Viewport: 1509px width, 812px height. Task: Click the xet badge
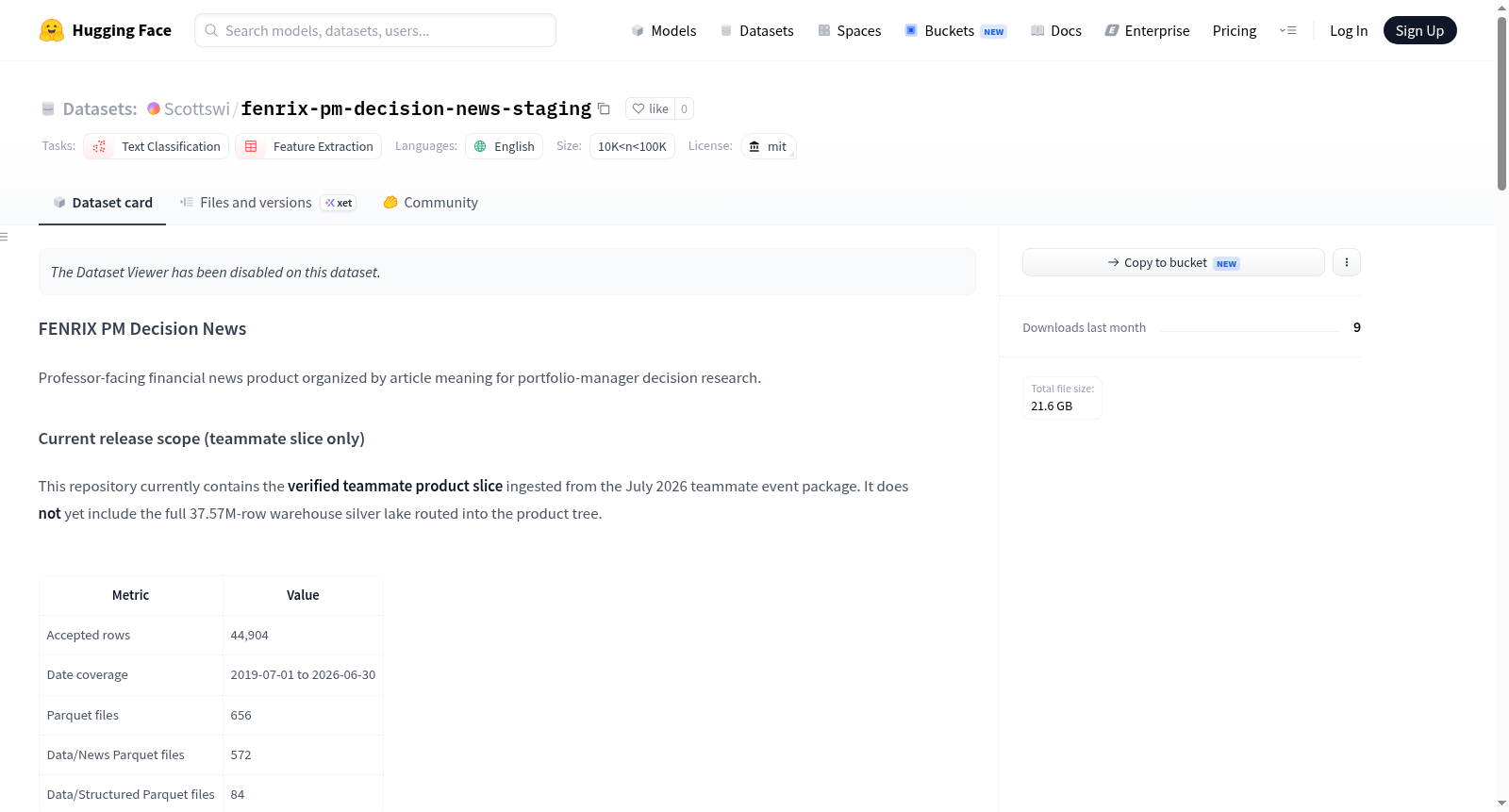point(339,203)
